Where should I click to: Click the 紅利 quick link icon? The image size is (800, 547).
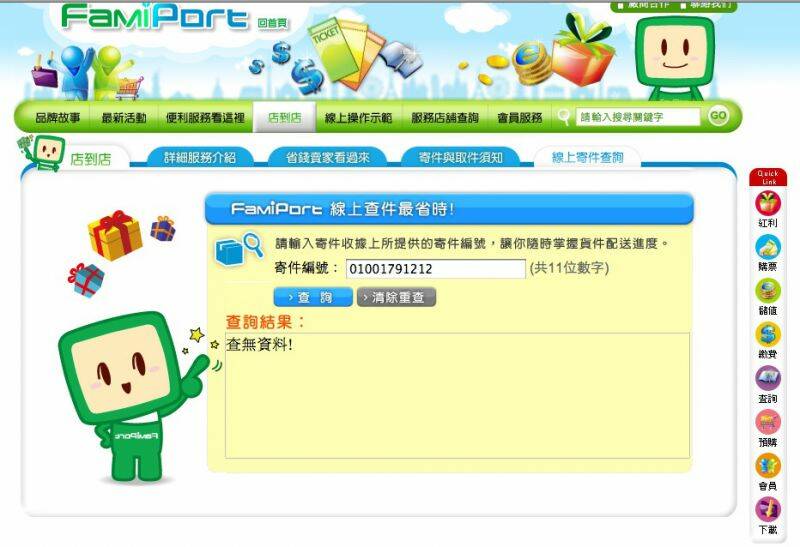pos(768,204)
